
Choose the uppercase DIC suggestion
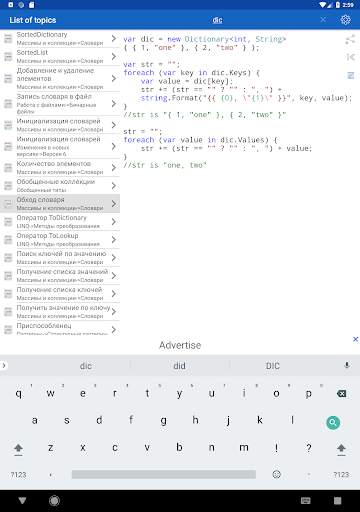point(273,366)
